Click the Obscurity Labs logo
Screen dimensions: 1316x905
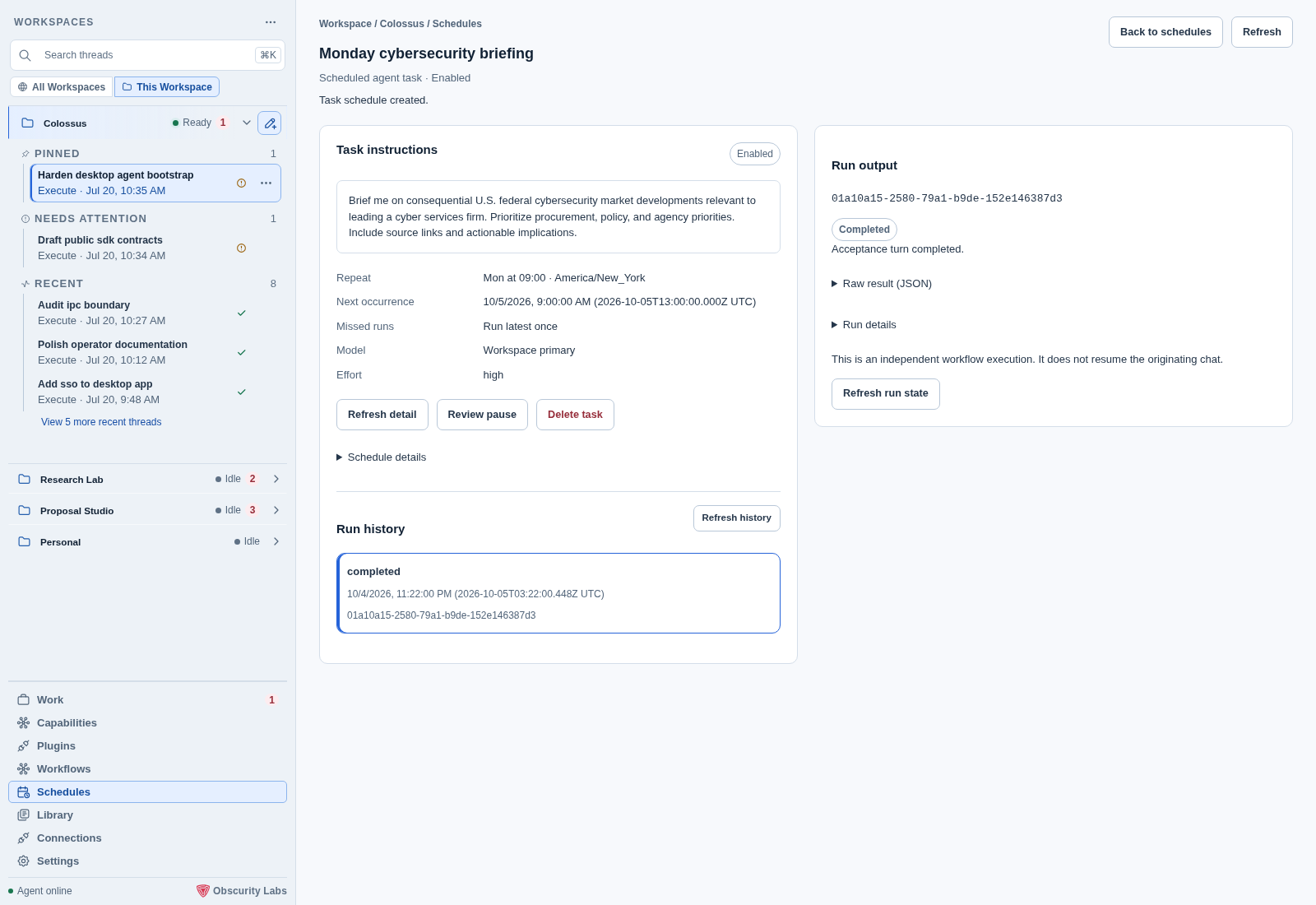tap(202, 890)
